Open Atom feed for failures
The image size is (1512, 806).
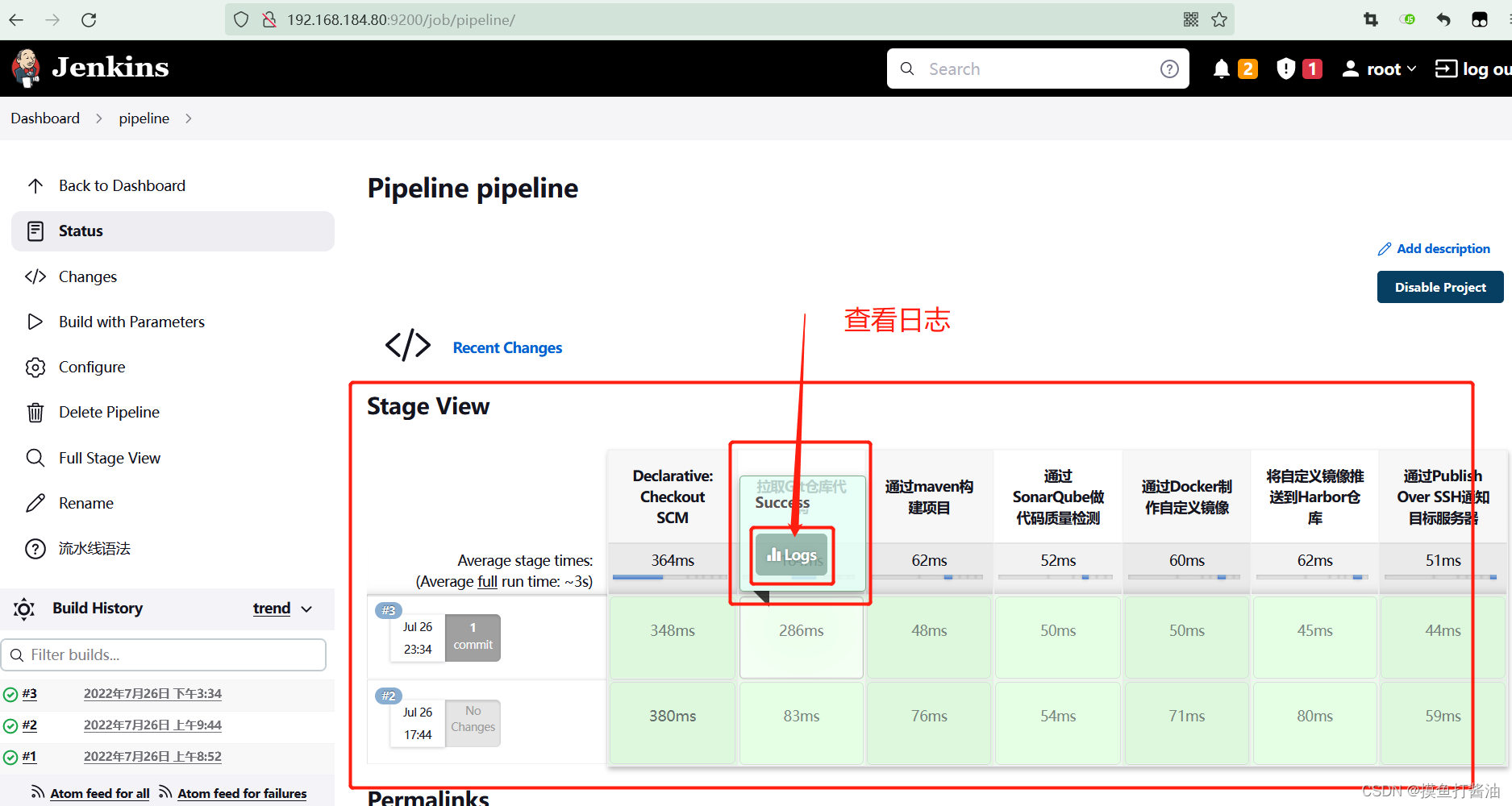[242, 793]
